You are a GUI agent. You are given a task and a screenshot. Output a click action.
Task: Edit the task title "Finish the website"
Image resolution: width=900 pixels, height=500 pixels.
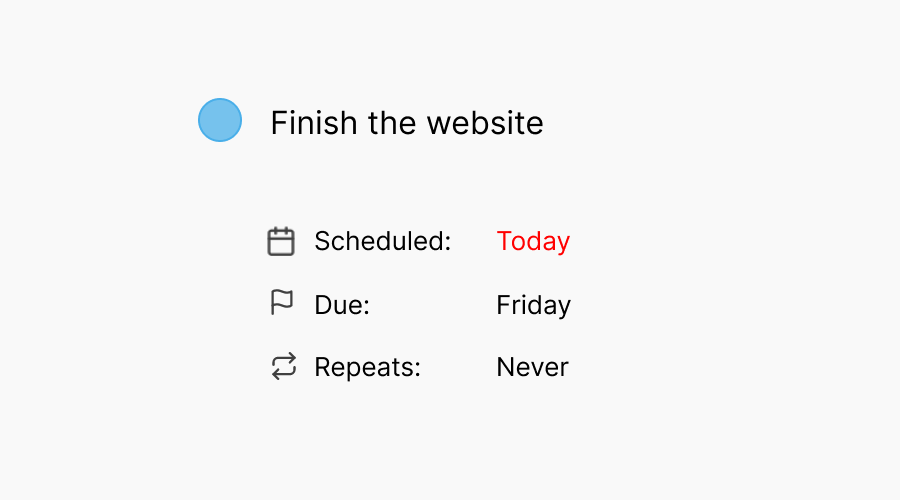click(x=406, y=123)
